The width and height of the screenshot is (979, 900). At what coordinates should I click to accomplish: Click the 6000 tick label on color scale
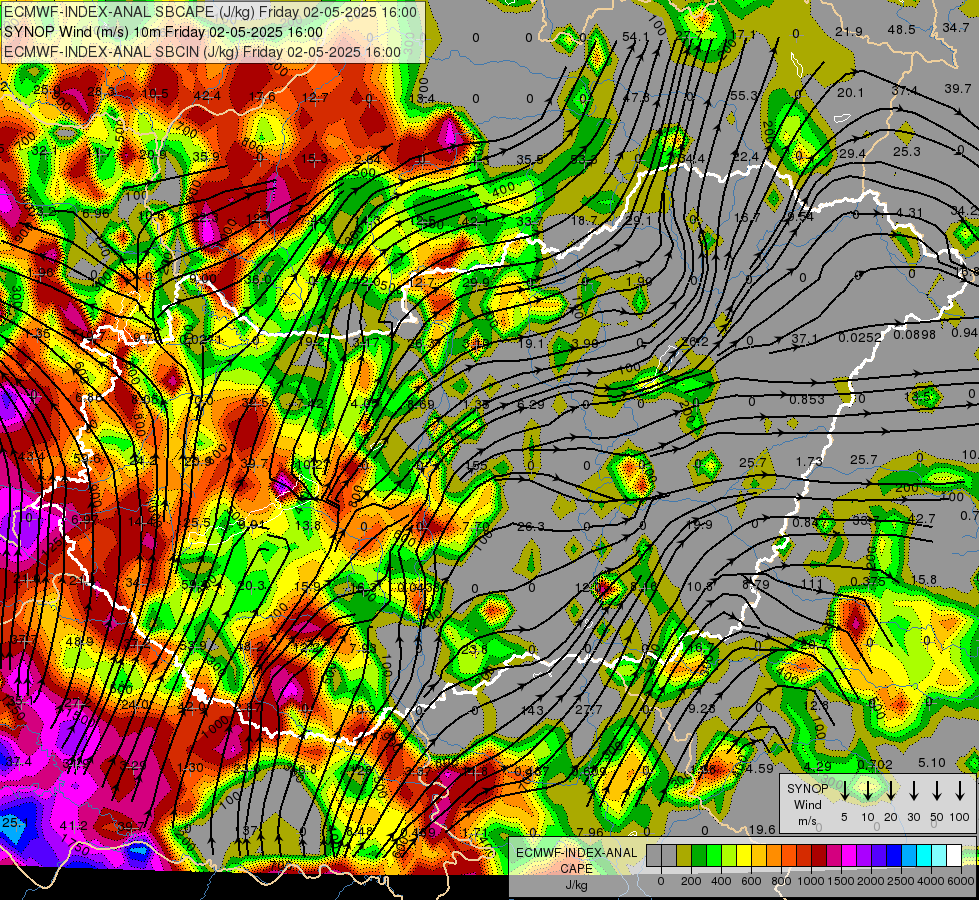[x=961, y=881]
